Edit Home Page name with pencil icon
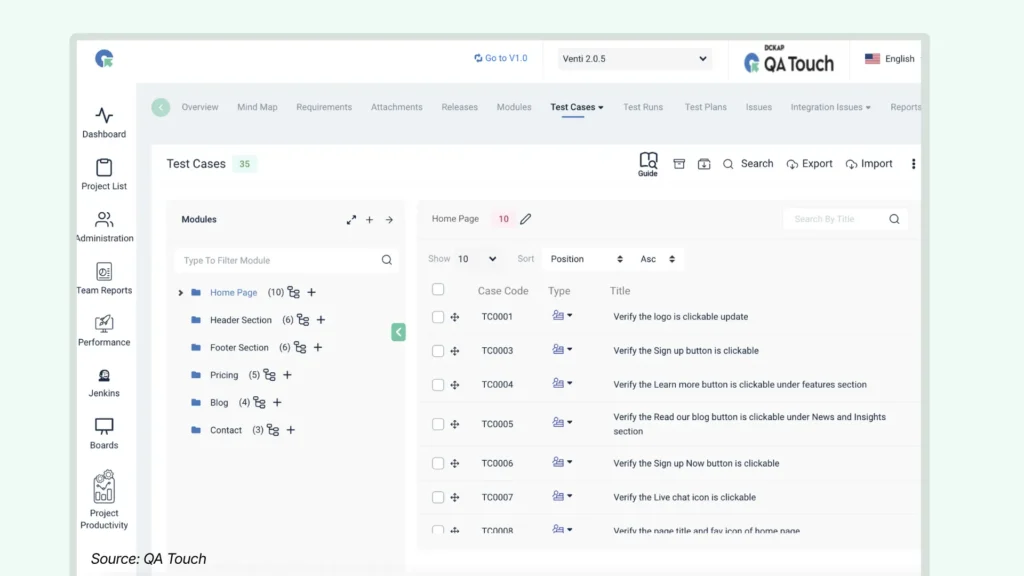The width and height of the screenshot is (1024, 576). tap(526, 219)
